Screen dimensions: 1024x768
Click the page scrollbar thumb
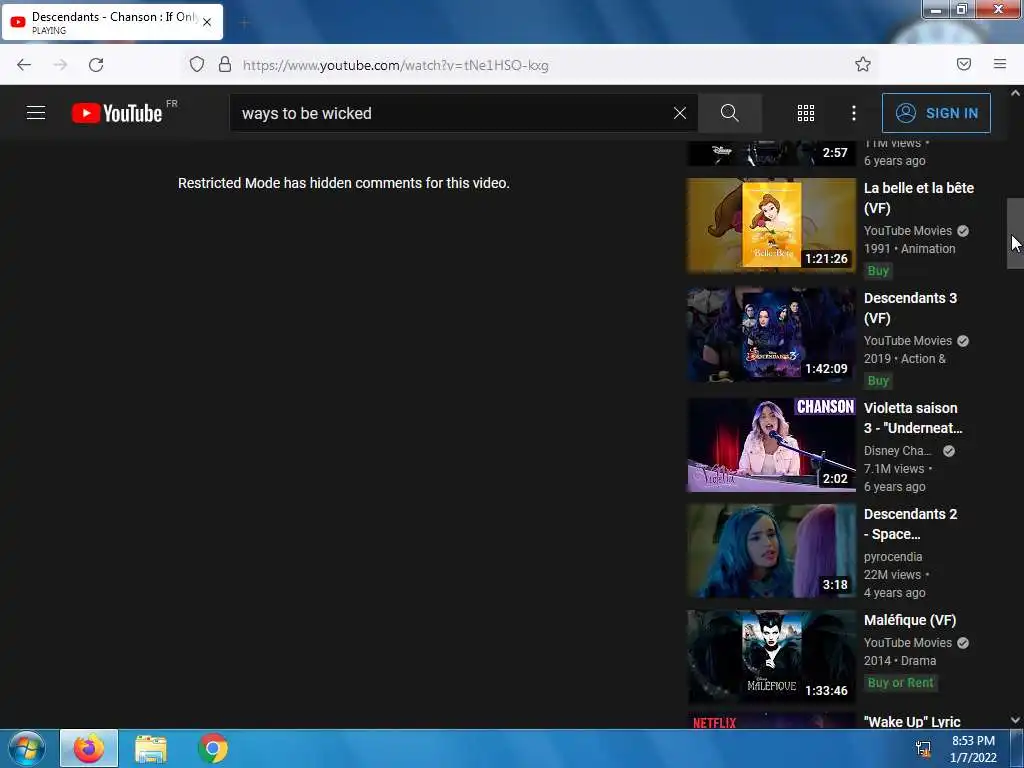(1015, 233)
